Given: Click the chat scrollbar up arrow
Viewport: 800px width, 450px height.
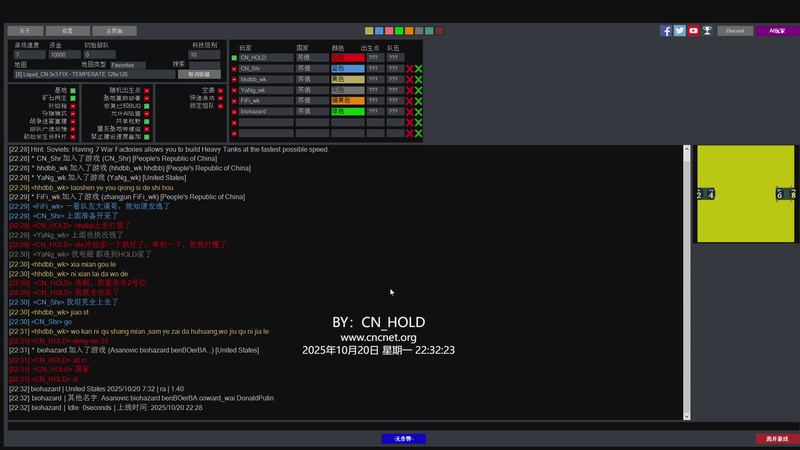Looking at the screenshot, I should (686, 149).
